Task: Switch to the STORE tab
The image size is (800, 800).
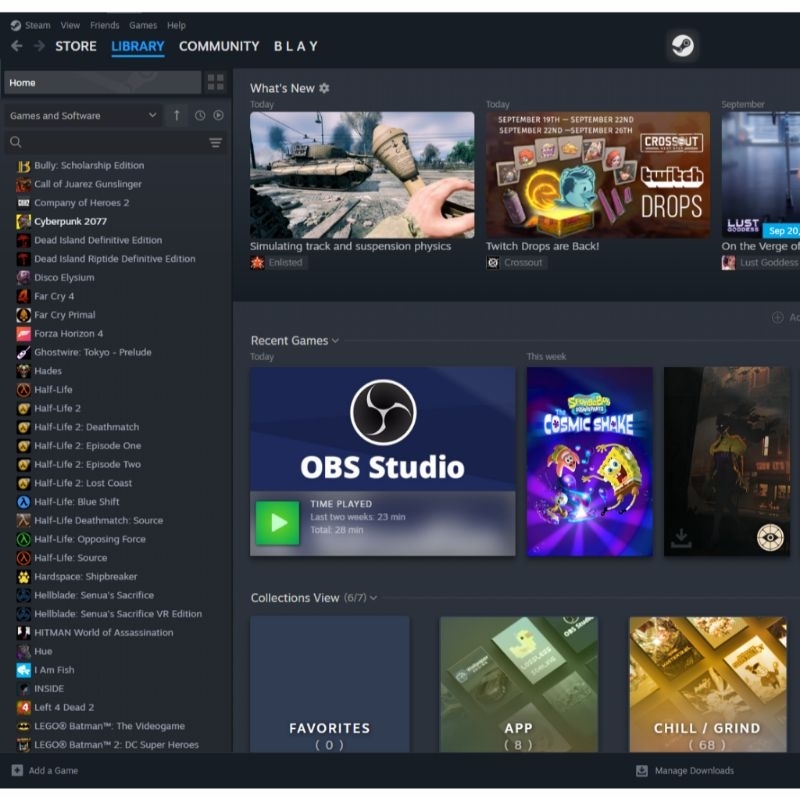Action: [76, 46]
